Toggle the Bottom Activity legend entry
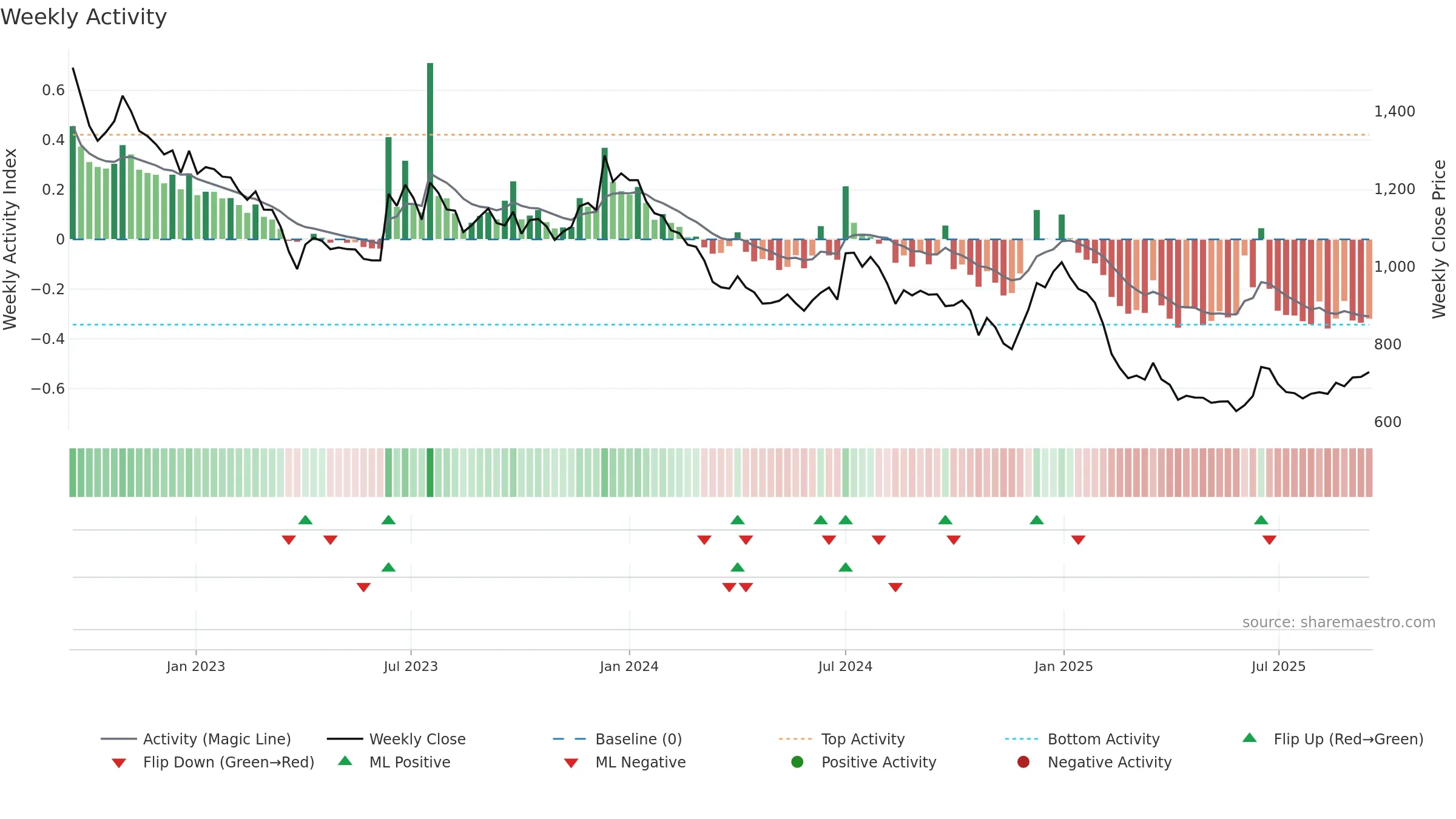This screenshot has height=819, width=1456. [x=1082, y=739]
